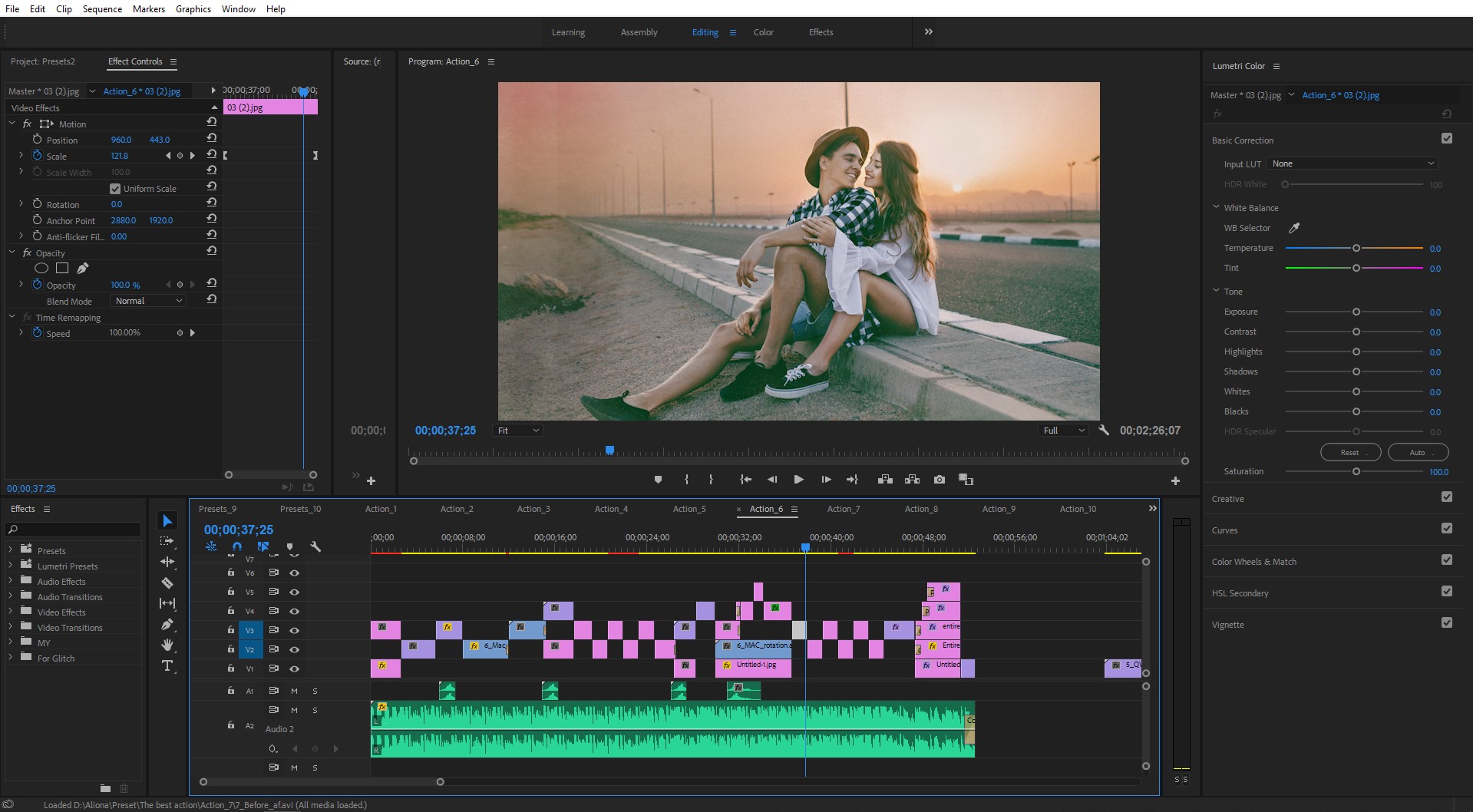
Task: Select the Hand tool
Action: click(167, 645)
